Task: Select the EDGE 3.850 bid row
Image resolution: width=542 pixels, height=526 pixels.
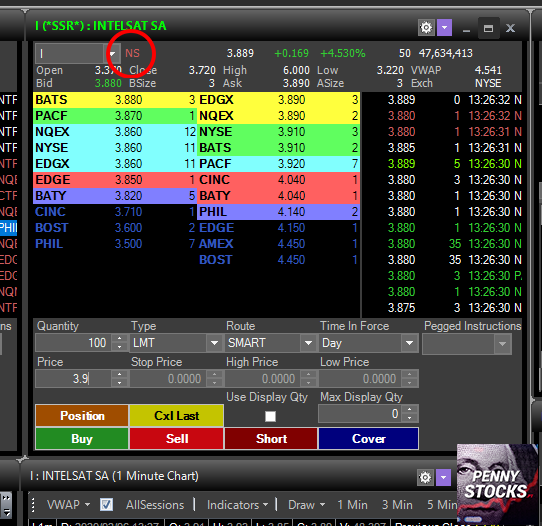Action: (x=115, y=180)
